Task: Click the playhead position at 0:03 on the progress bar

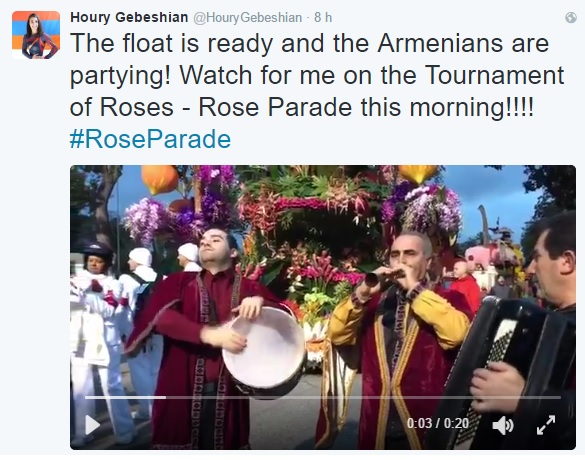Action: point(166,397)
